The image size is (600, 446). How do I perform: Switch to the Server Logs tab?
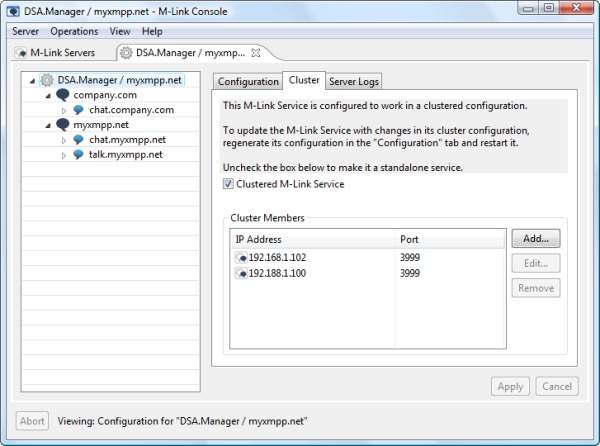[x=354, y=81]
